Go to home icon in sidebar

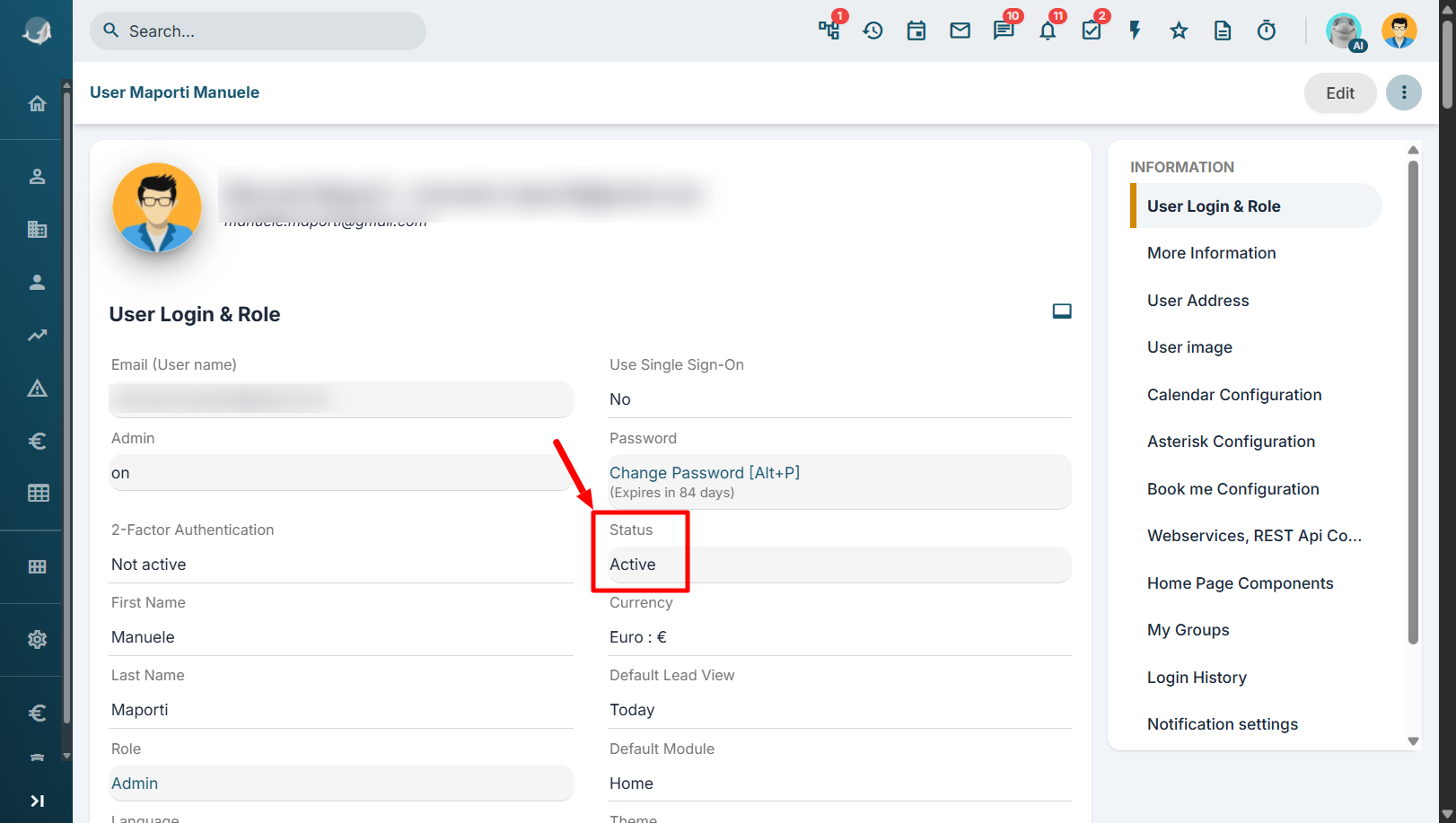click(37, 103)
